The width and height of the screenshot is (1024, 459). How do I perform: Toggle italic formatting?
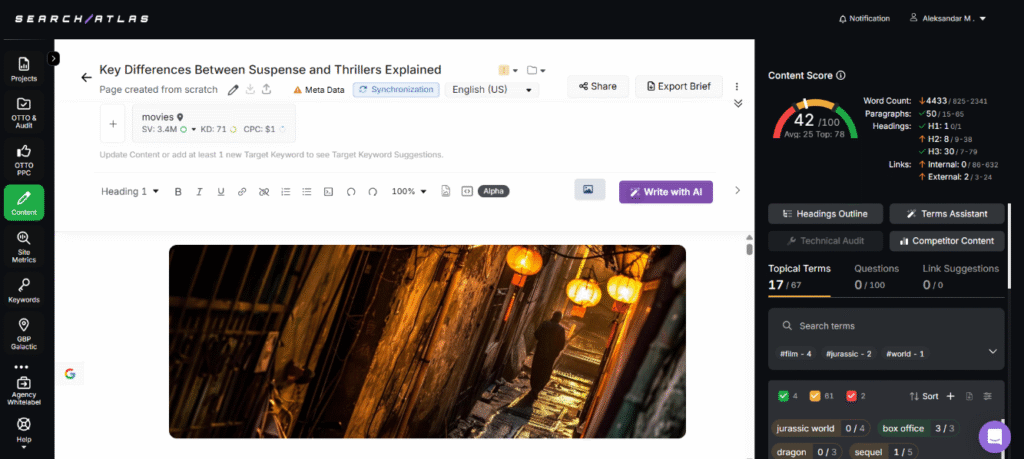click(199, 191)
